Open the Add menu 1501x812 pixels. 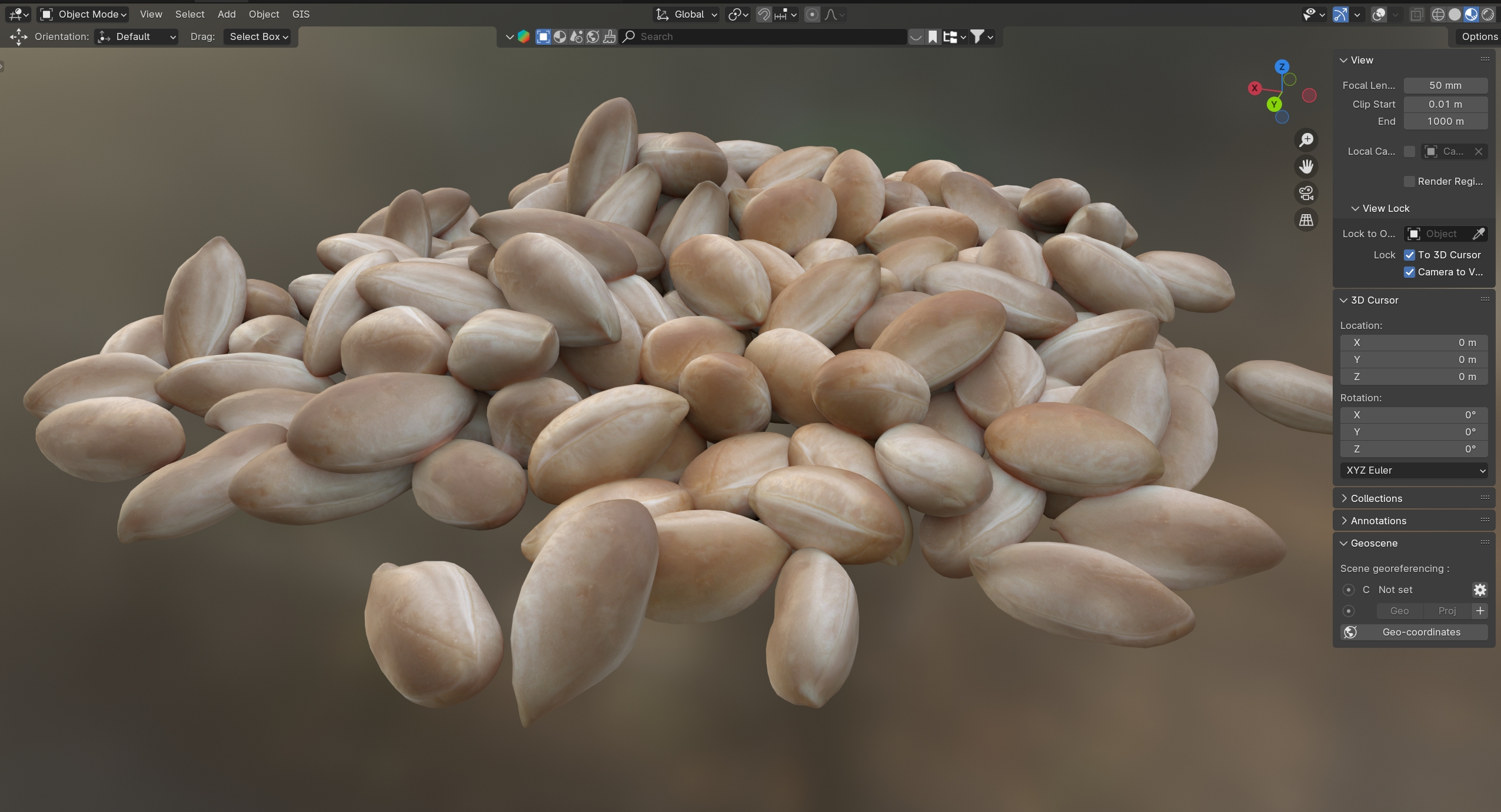[227, 14]
